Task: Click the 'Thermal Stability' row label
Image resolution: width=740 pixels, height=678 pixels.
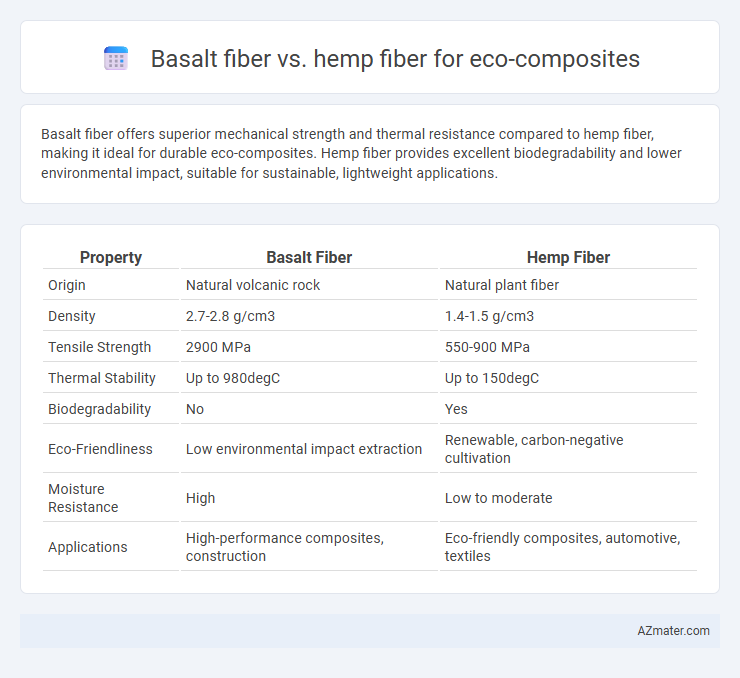Action: click(102, 378)
